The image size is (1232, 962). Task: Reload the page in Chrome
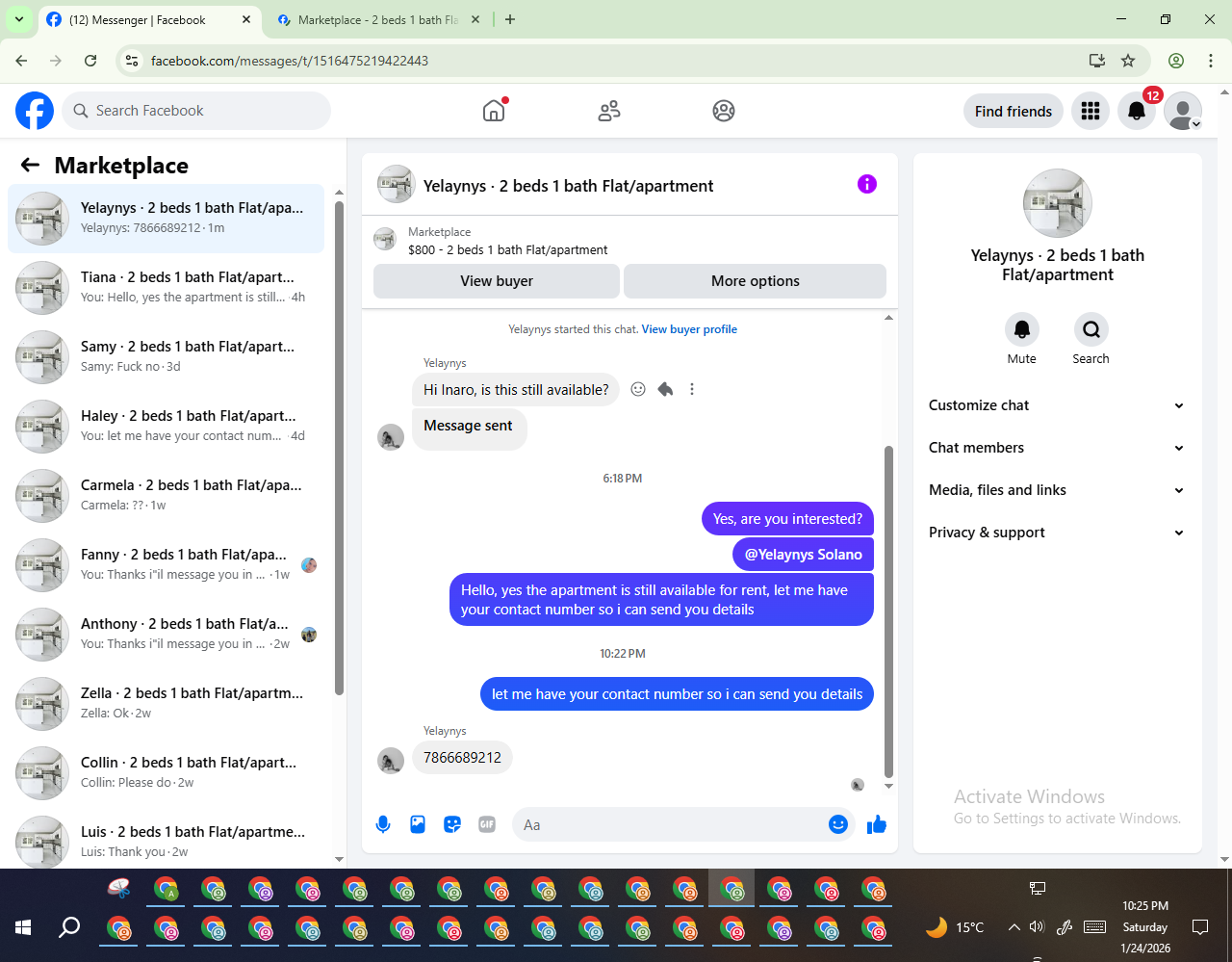pyautogui.click(x=90, y=61)
